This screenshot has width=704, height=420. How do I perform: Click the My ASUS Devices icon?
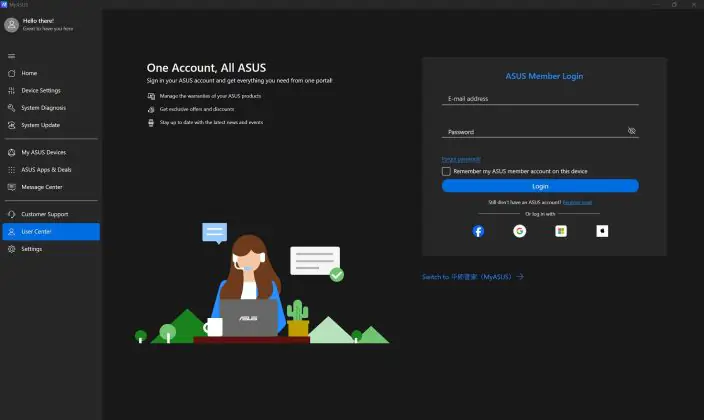(x=12, y=153)
